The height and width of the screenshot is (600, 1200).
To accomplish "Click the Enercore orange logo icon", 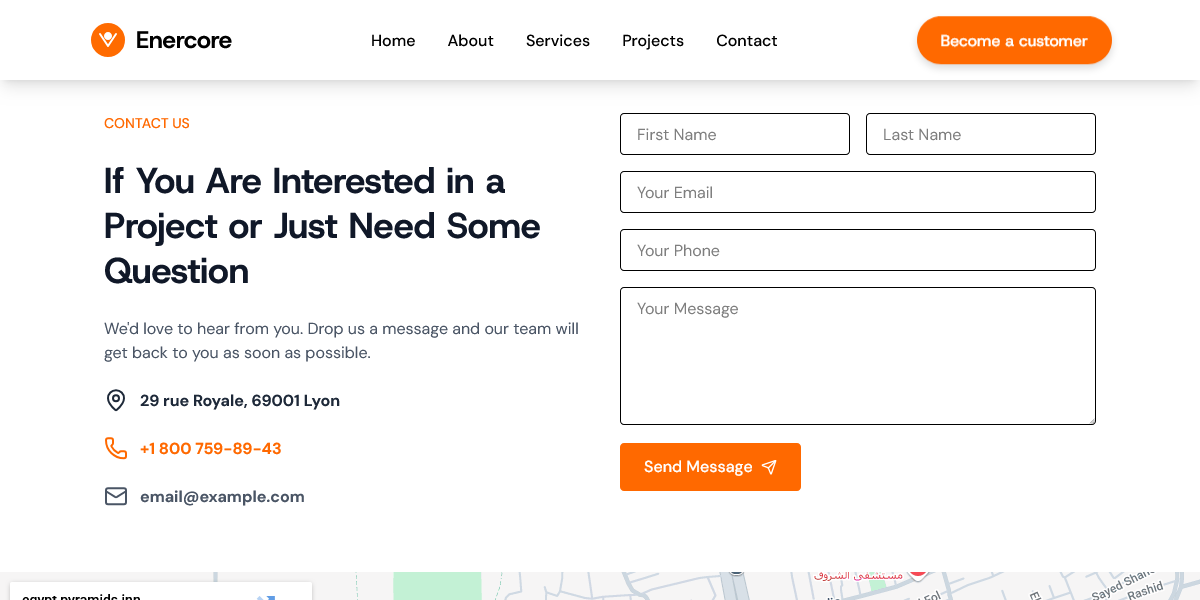I will tap(108, 40).
